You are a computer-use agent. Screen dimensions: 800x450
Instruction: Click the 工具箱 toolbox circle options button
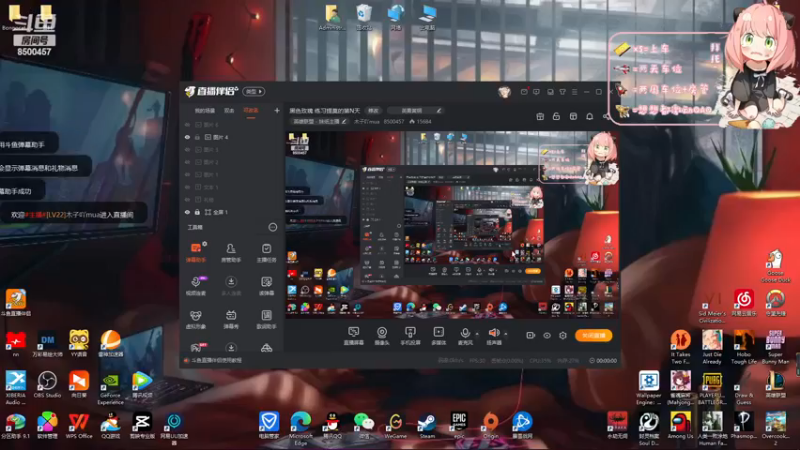[272, 227]
